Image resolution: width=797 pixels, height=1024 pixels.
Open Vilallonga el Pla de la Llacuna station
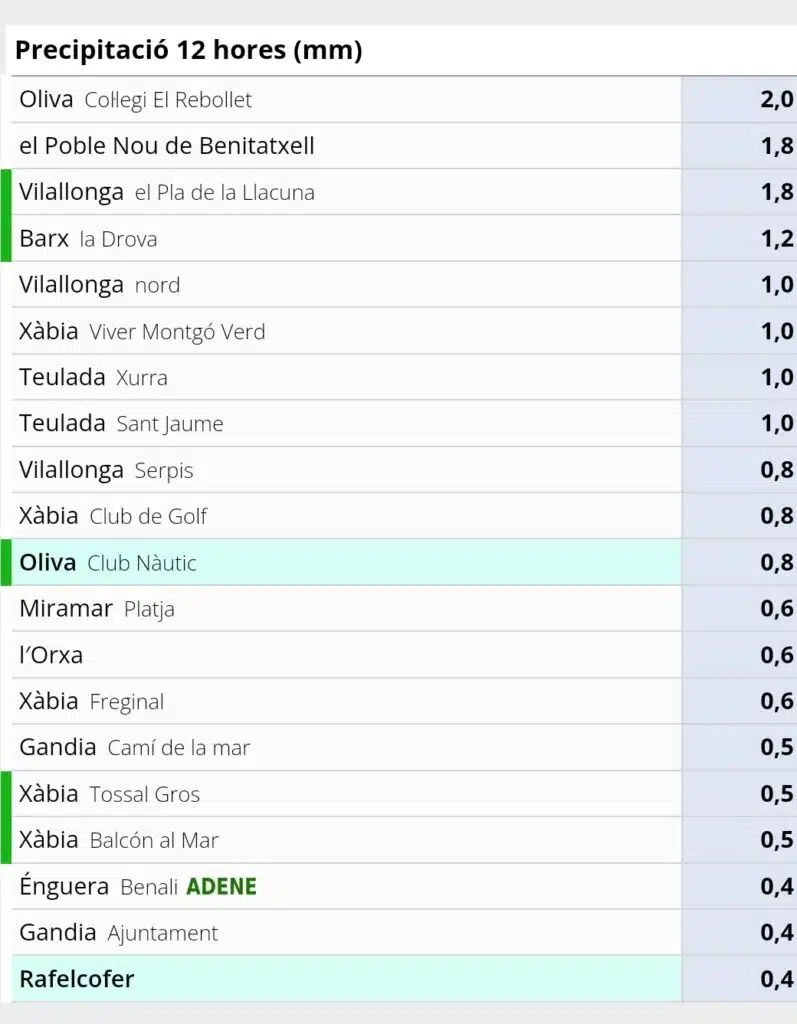click(x=404, y=192)
